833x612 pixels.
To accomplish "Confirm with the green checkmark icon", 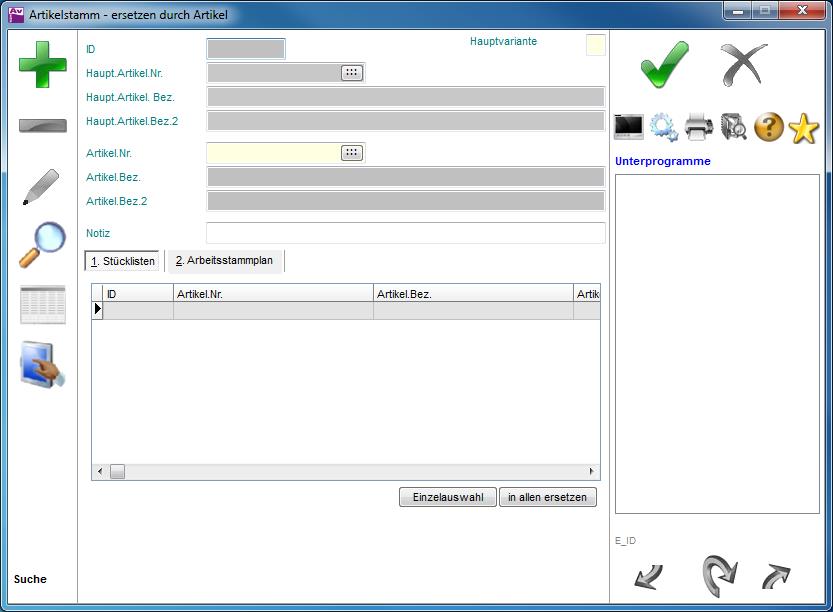I will 664,65.
